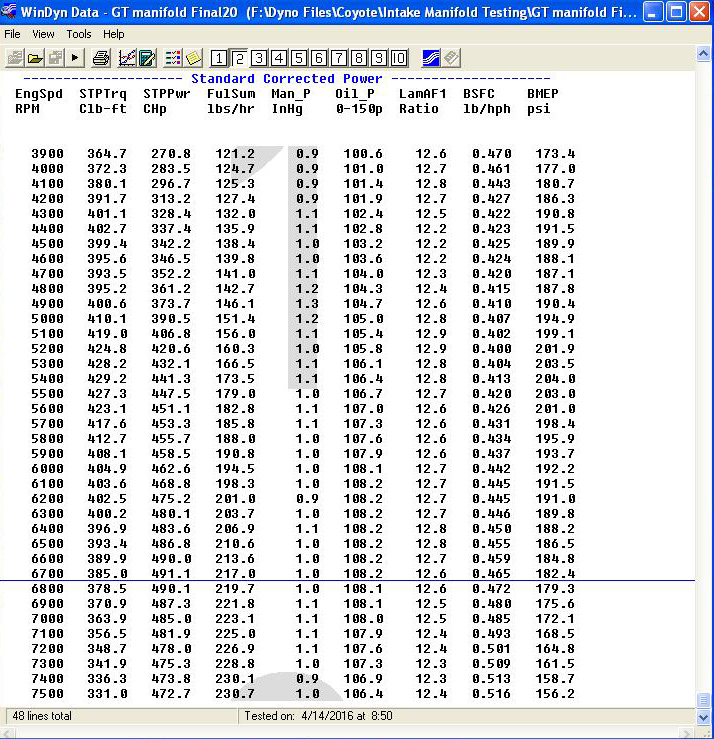Open the View menu
Screen dimensions: 714x739
click(x=43, y=34)
